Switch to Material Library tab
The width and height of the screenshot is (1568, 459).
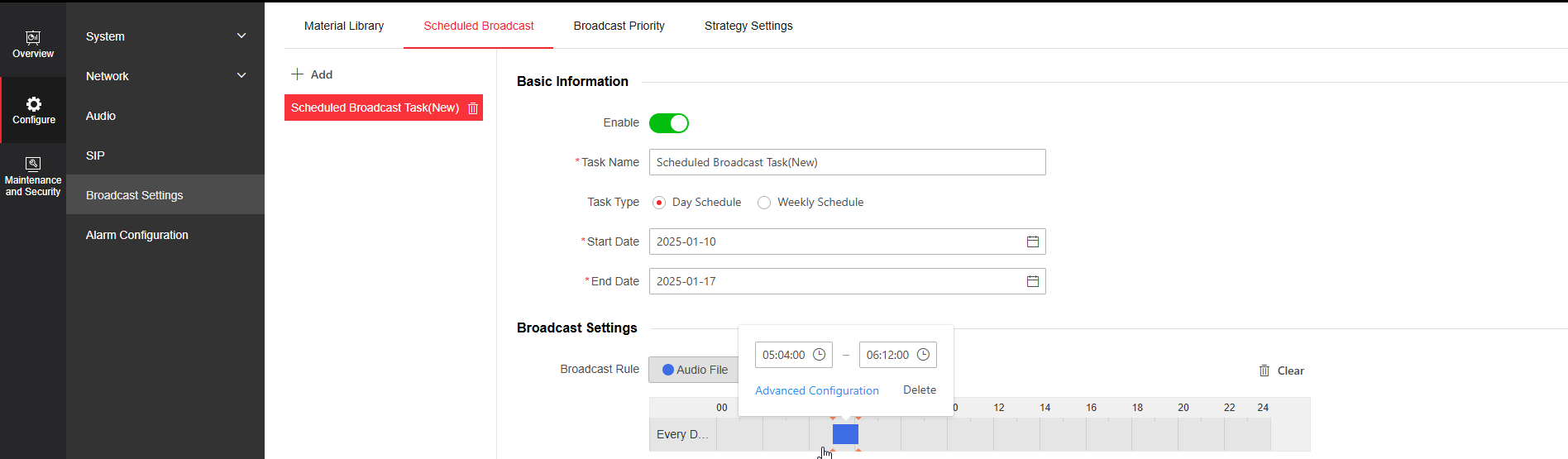344,26
